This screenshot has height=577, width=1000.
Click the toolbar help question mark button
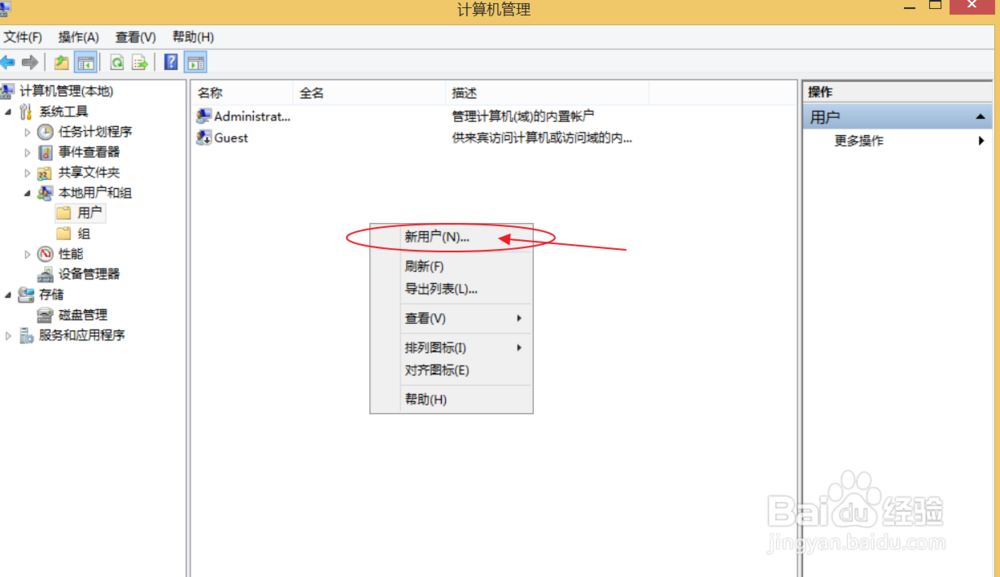pos(172,61)
